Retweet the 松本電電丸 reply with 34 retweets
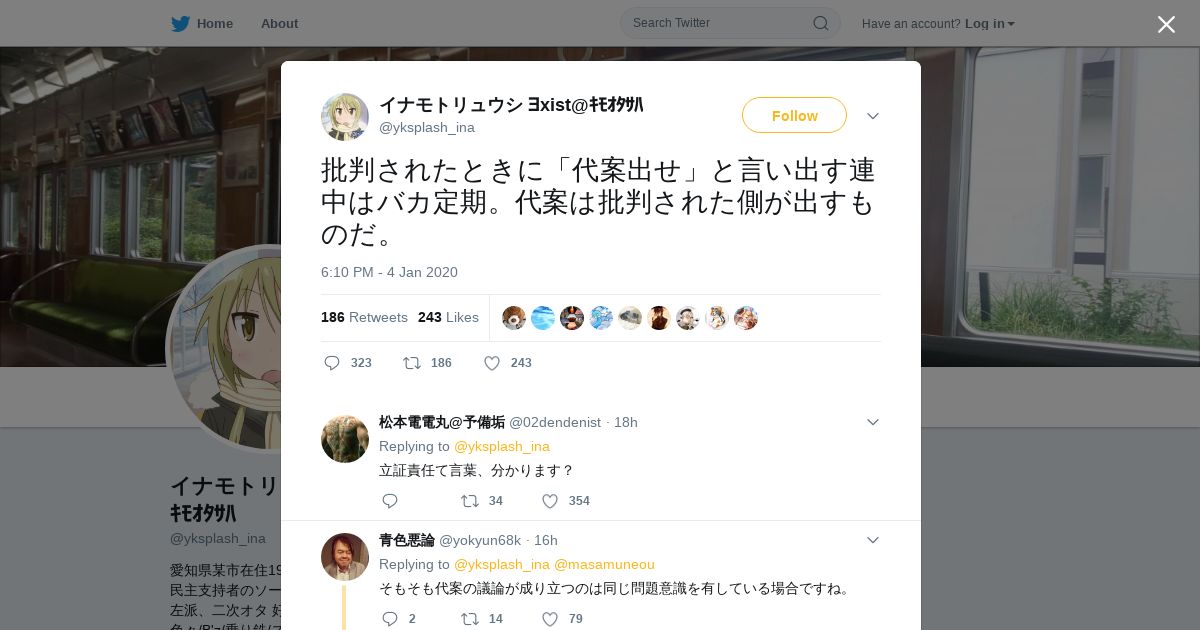 [x=469, y=501]
